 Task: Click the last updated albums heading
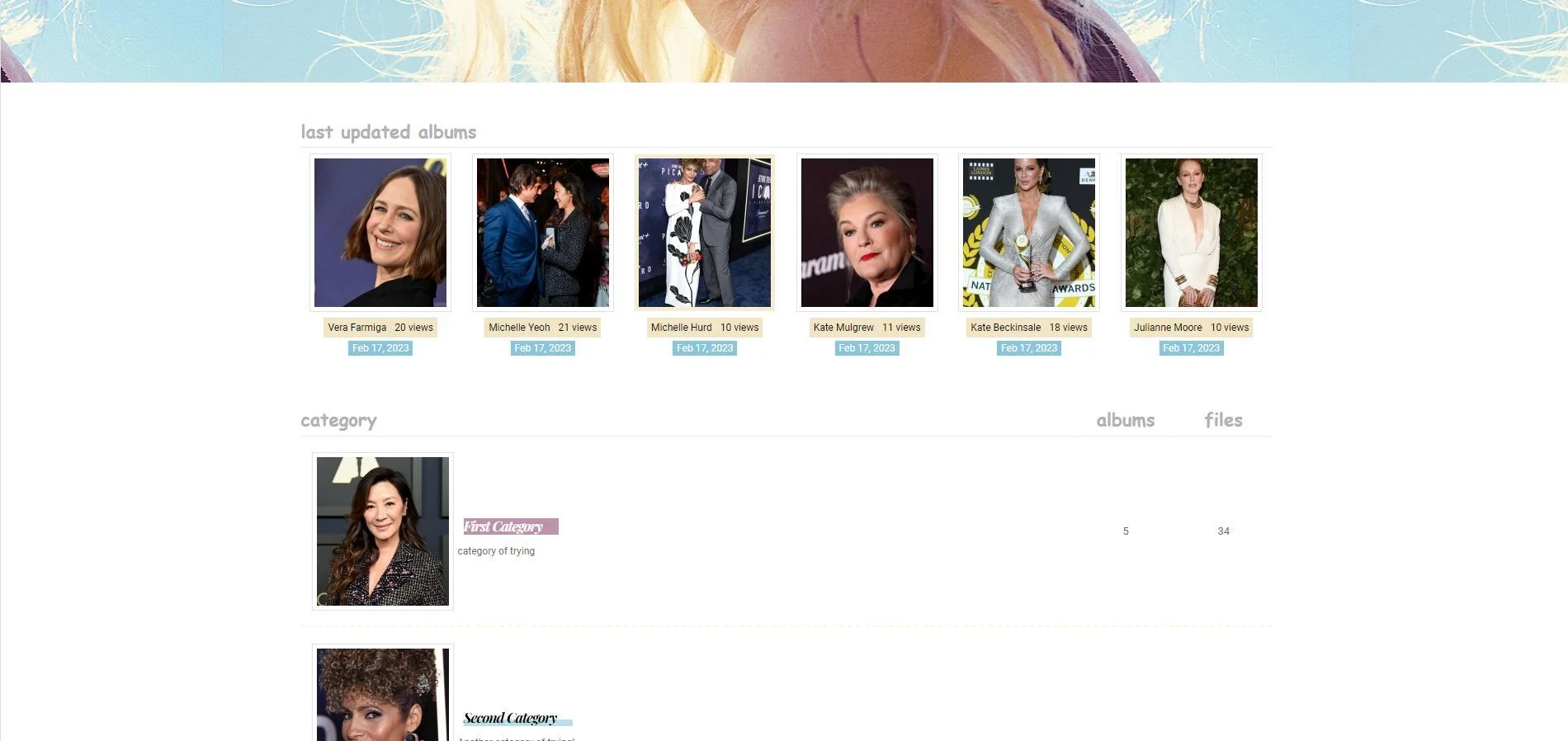389,132
